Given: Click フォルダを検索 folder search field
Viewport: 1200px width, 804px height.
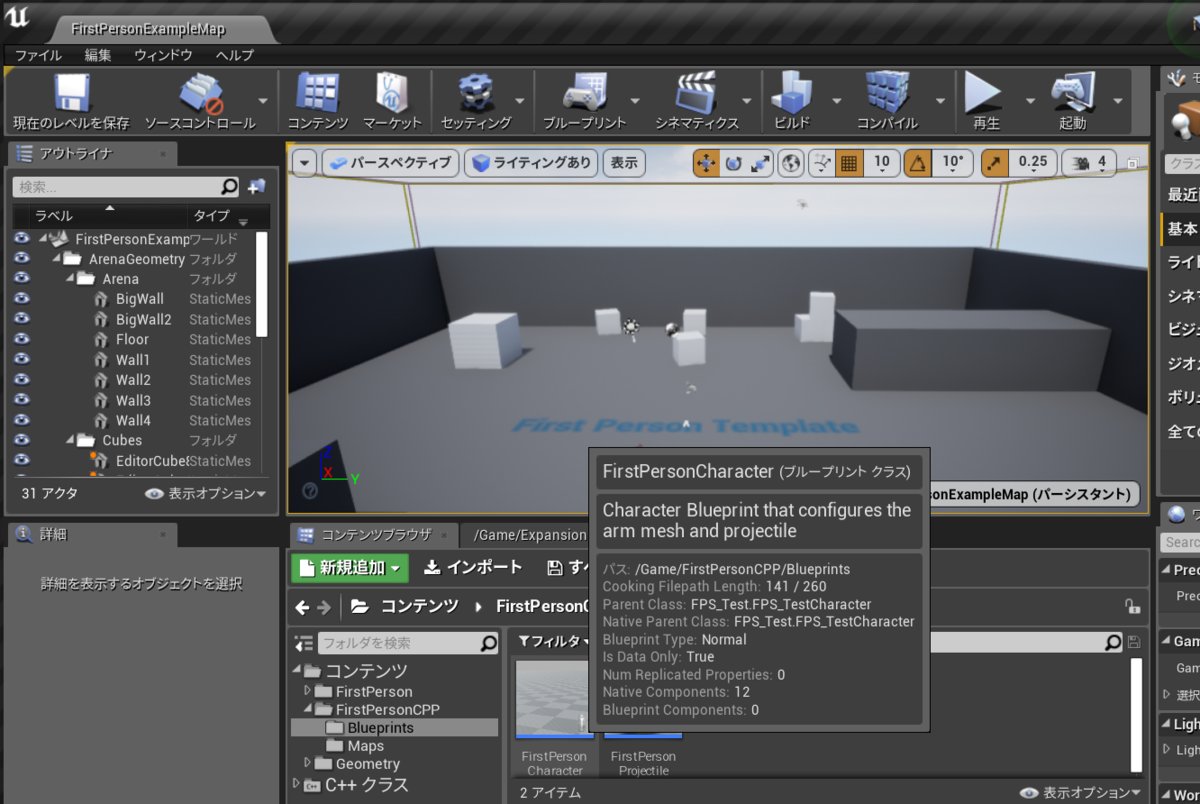Looking at the screenshot, I should coord(409,643).
